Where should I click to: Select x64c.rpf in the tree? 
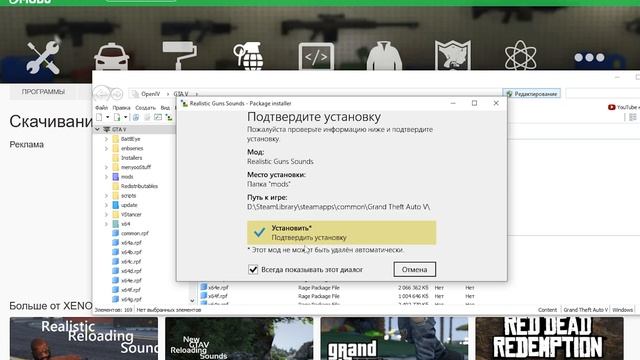click(x=131, y=261)
